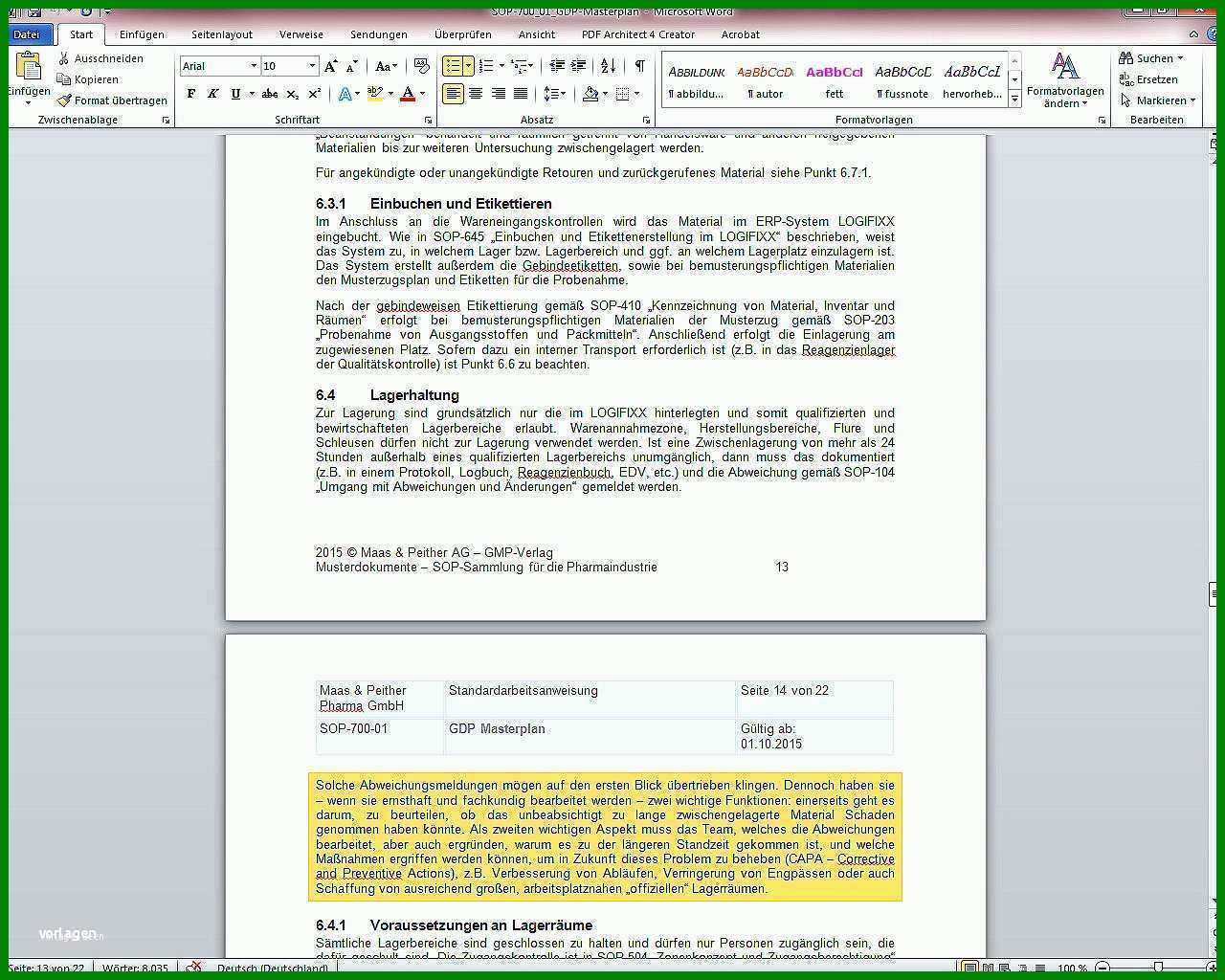Open the Formatvorlagen pane launcher
This screenshot has width=1225, height=980.
1102,121
